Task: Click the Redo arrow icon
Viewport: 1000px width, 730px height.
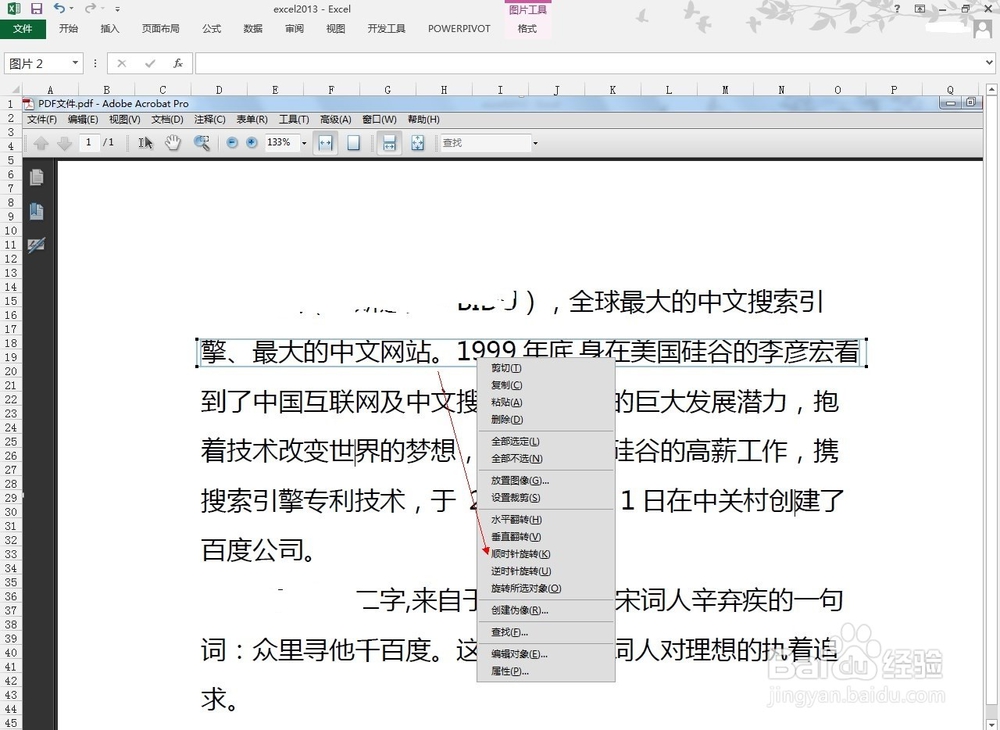Action: pyautogui.click(x=90, y=8)
